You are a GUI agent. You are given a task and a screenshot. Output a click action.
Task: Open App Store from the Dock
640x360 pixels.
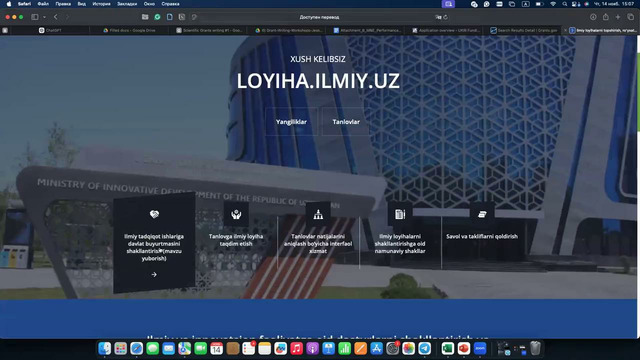[376, 348]
